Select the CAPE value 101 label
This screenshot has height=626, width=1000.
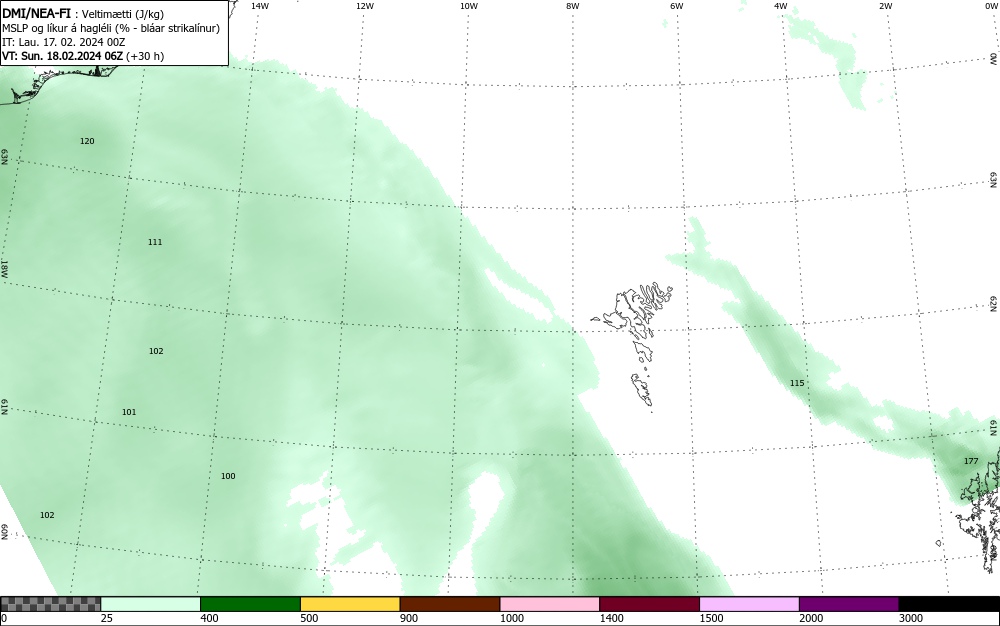(129, 412)
